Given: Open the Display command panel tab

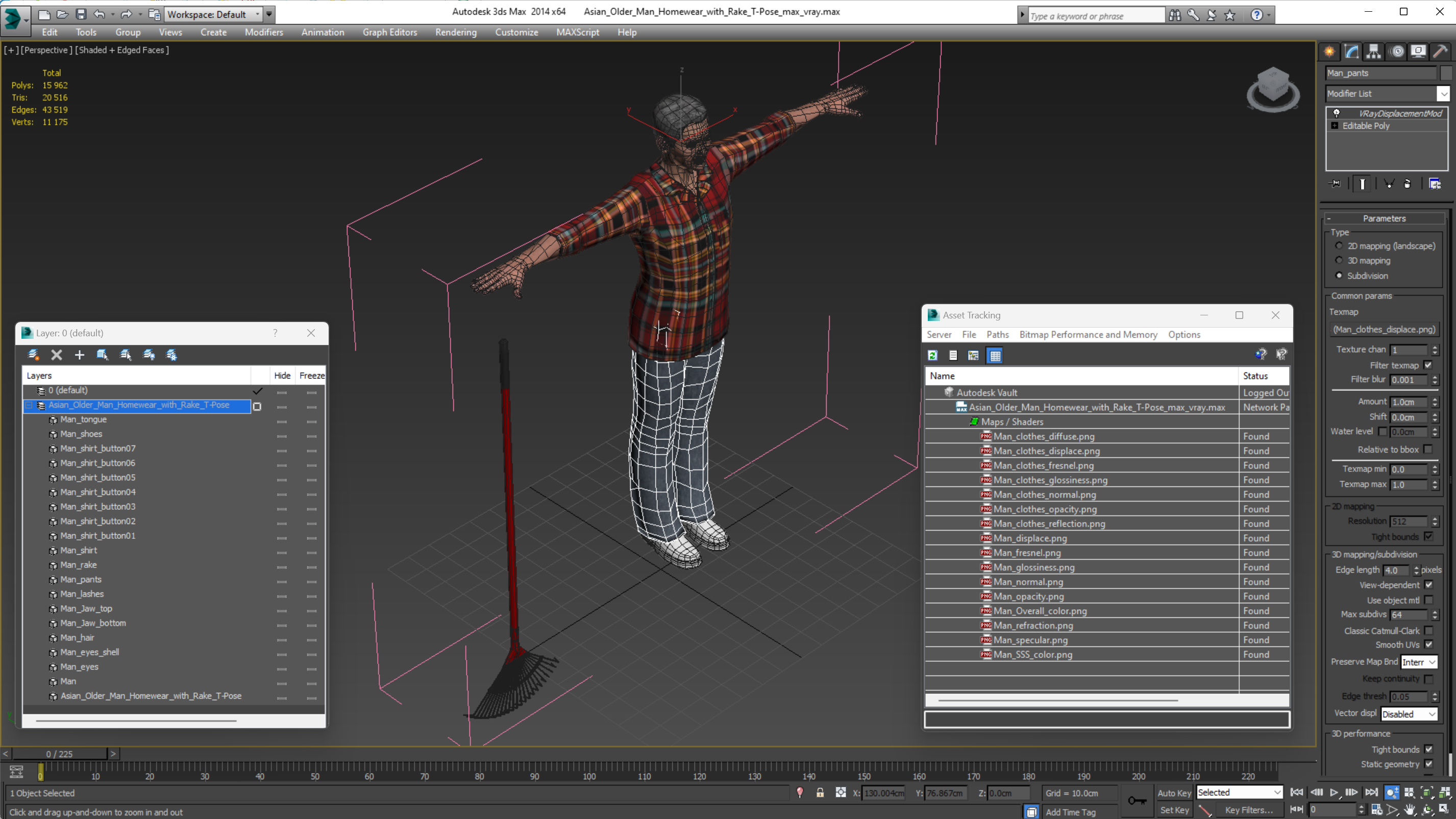Looking at the screenshot, I should pos(1418,52).
